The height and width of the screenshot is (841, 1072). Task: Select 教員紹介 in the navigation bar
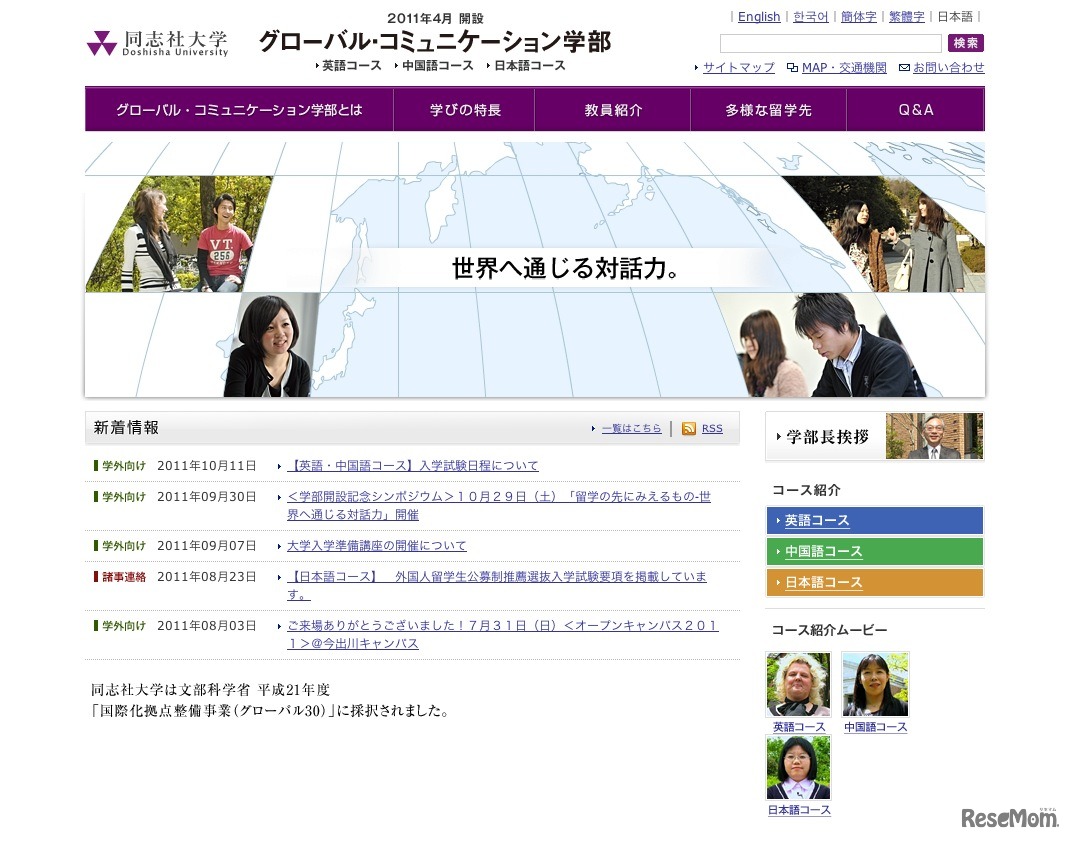point(612,110)
